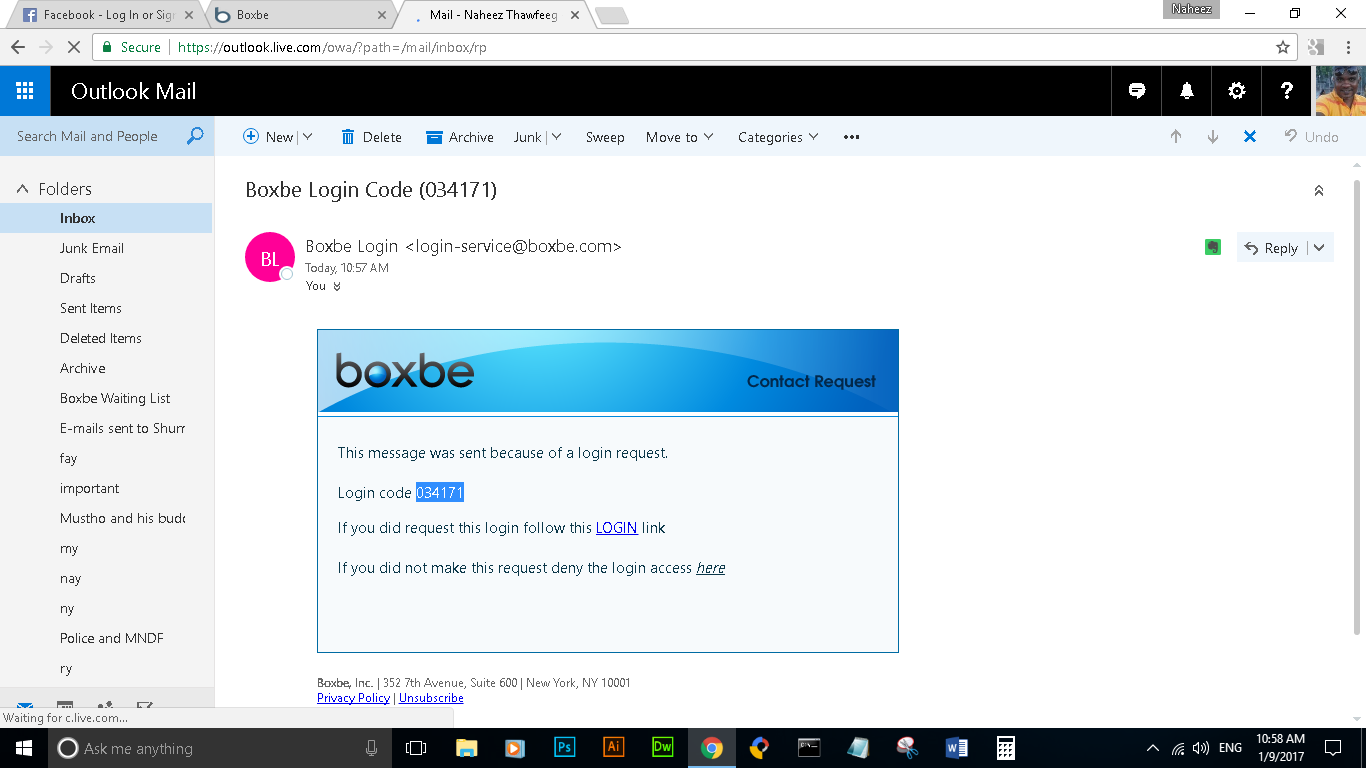Expand the recipients chevron next to You

coord(337,286)
